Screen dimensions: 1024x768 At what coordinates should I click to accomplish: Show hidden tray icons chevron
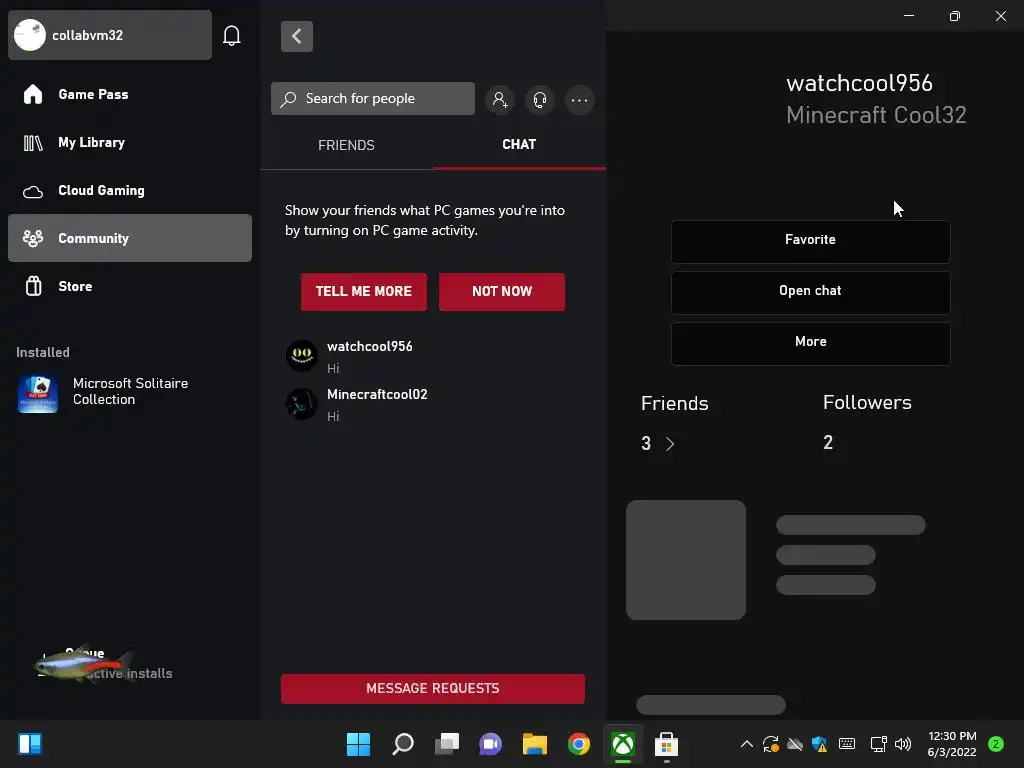click(746, 744)
